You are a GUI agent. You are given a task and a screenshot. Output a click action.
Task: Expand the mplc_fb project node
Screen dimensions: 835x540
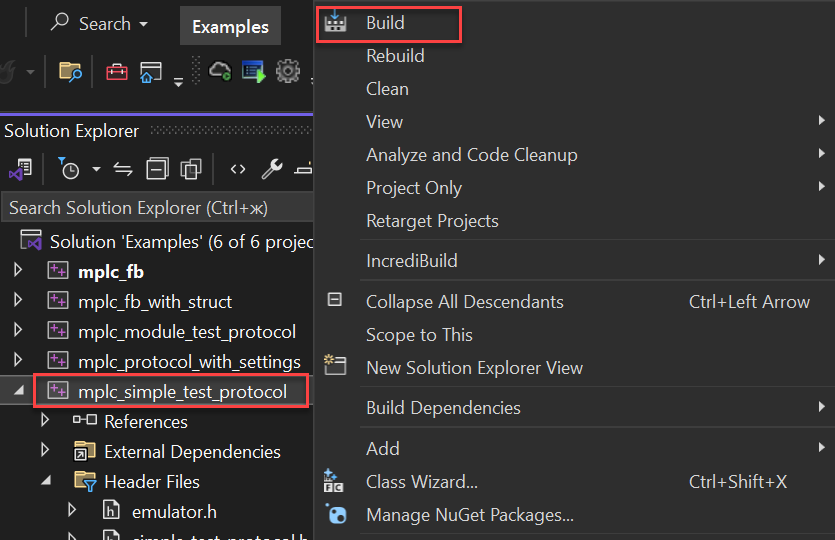tap(17, 271)
